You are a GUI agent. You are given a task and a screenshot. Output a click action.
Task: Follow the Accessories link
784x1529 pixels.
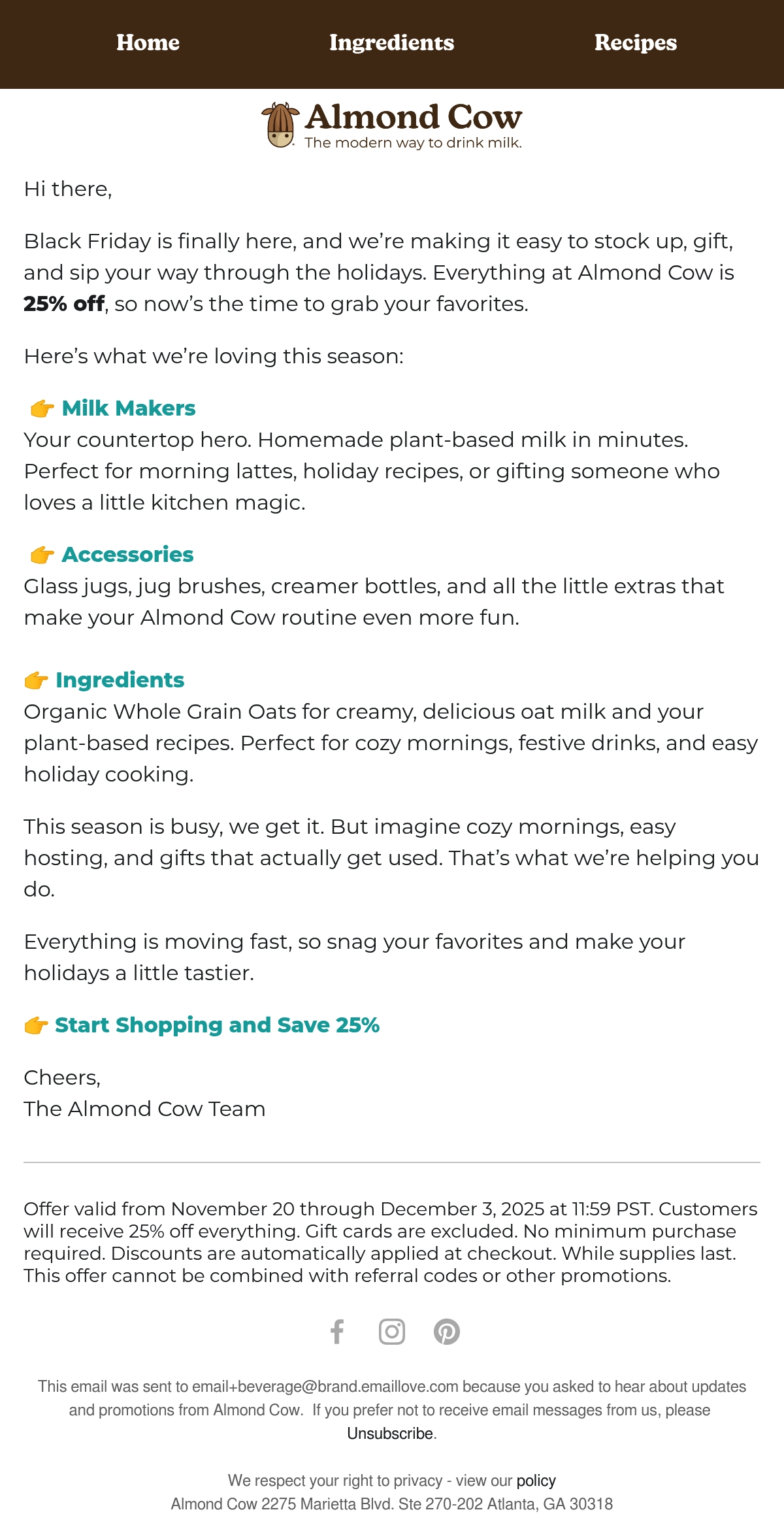click(128, 555)
